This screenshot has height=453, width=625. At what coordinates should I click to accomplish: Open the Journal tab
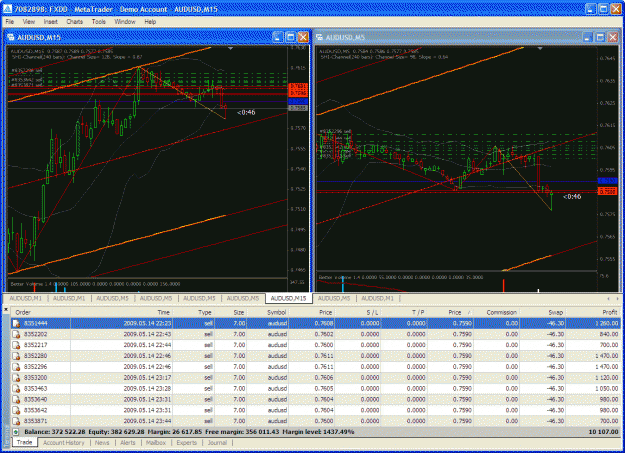217,443
